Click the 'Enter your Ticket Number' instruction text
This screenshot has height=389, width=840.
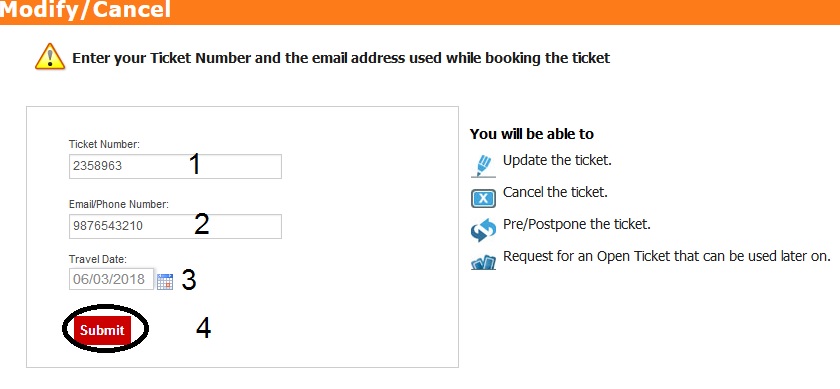162,58
